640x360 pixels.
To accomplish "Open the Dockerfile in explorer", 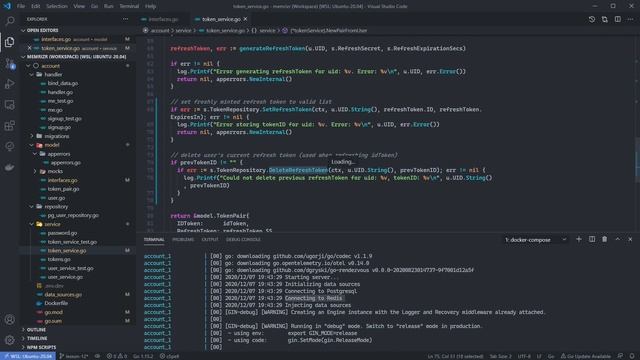I will 56,303.
